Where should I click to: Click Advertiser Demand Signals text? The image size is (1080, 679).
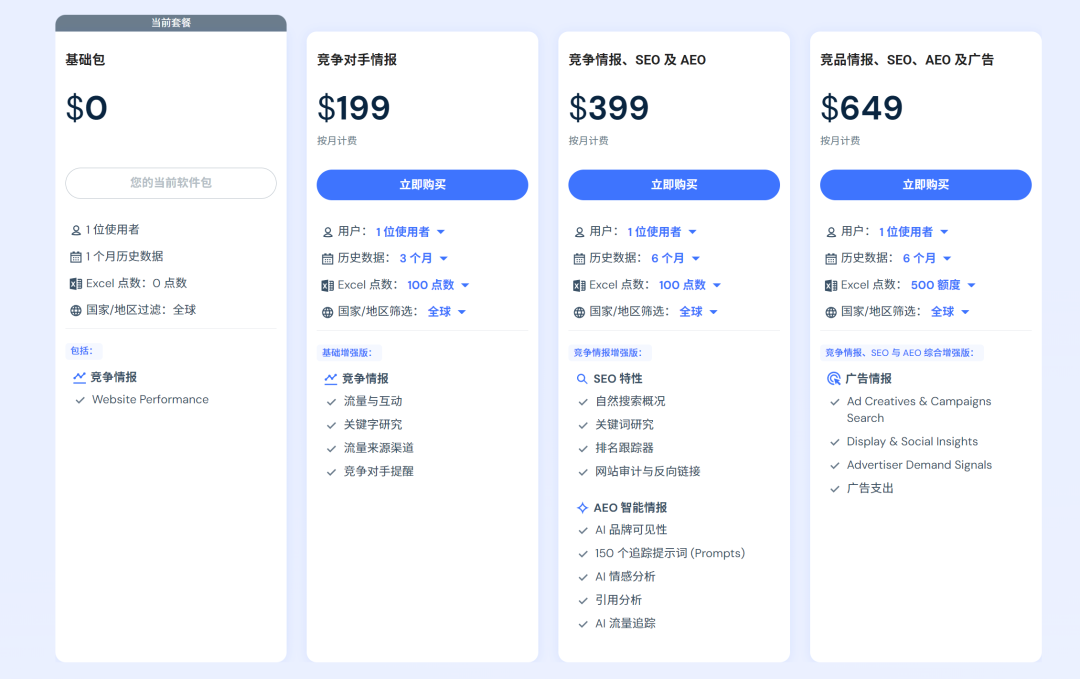point(920,466)
